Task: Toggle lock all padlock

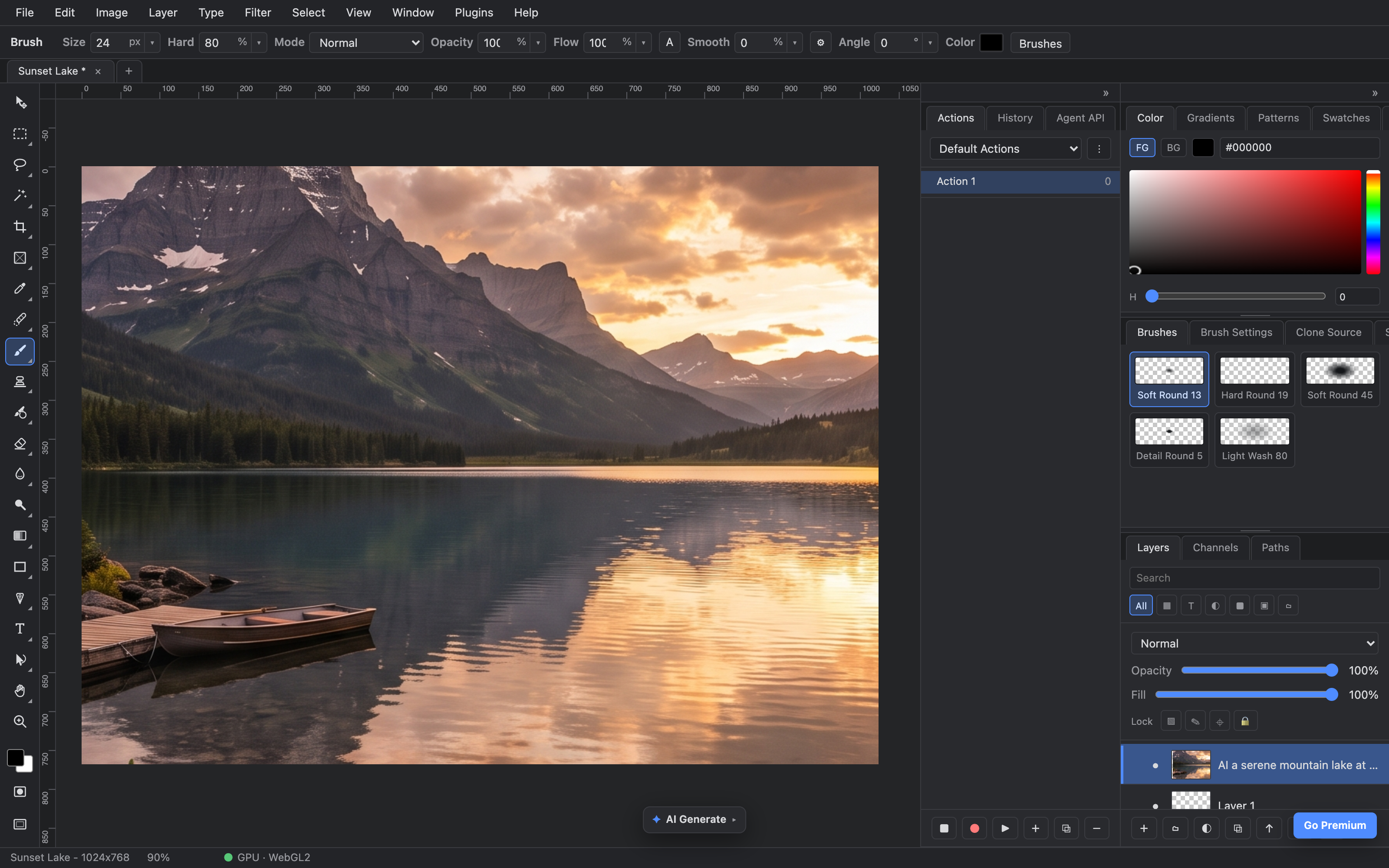Action: (1245, 721)
